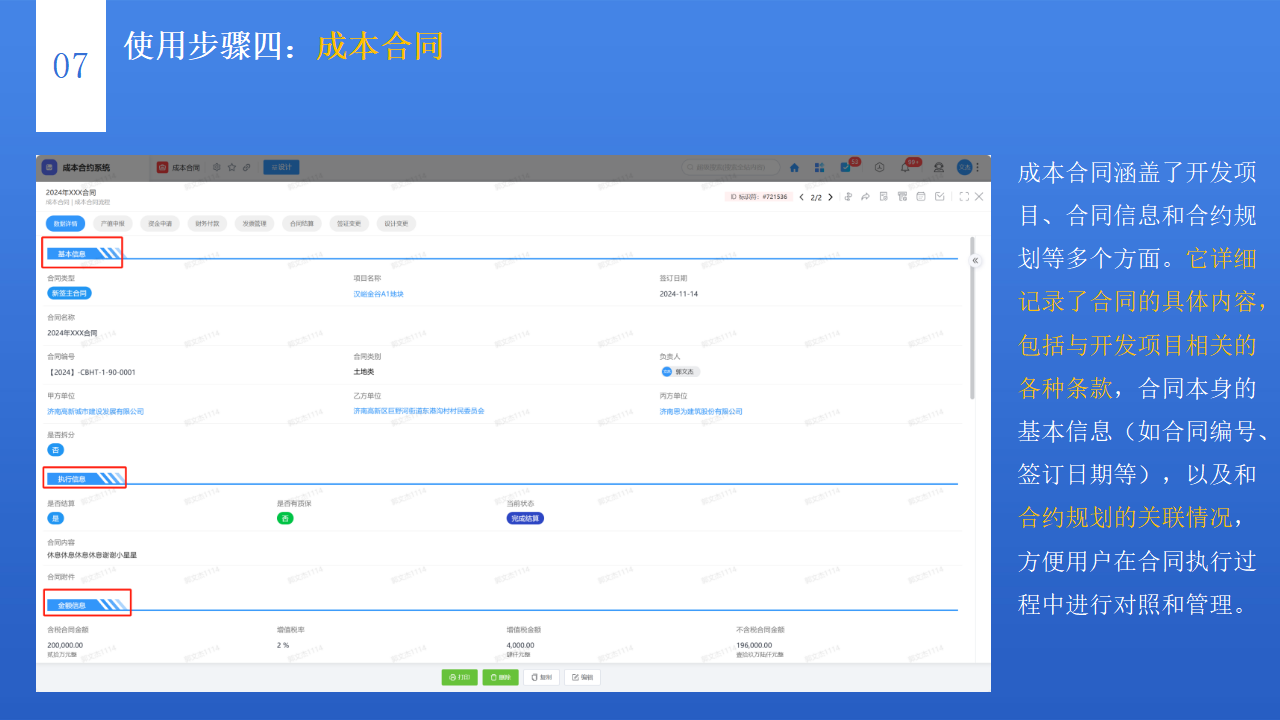Open the settings gear next to 成本合同 tab

216,167
